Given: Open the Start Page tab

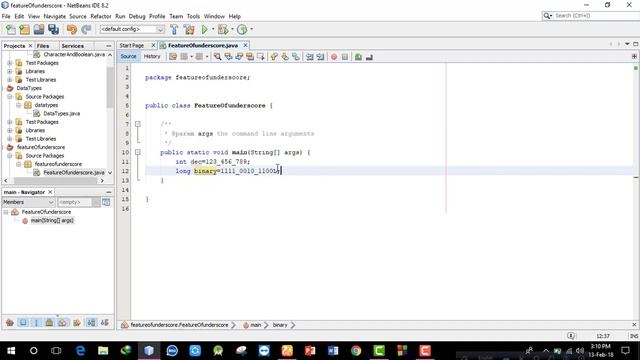Looking at the screenshot, I should [132, 45].
